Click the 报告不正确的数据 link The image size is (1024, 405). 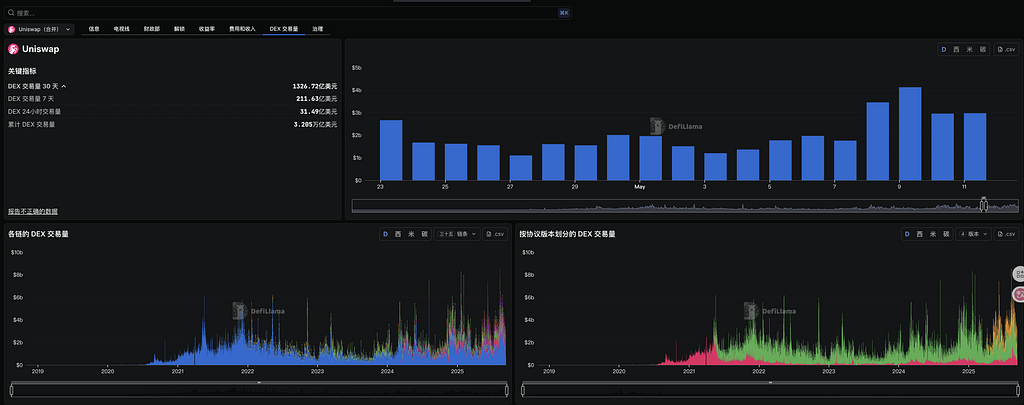(x=33, y=212)
